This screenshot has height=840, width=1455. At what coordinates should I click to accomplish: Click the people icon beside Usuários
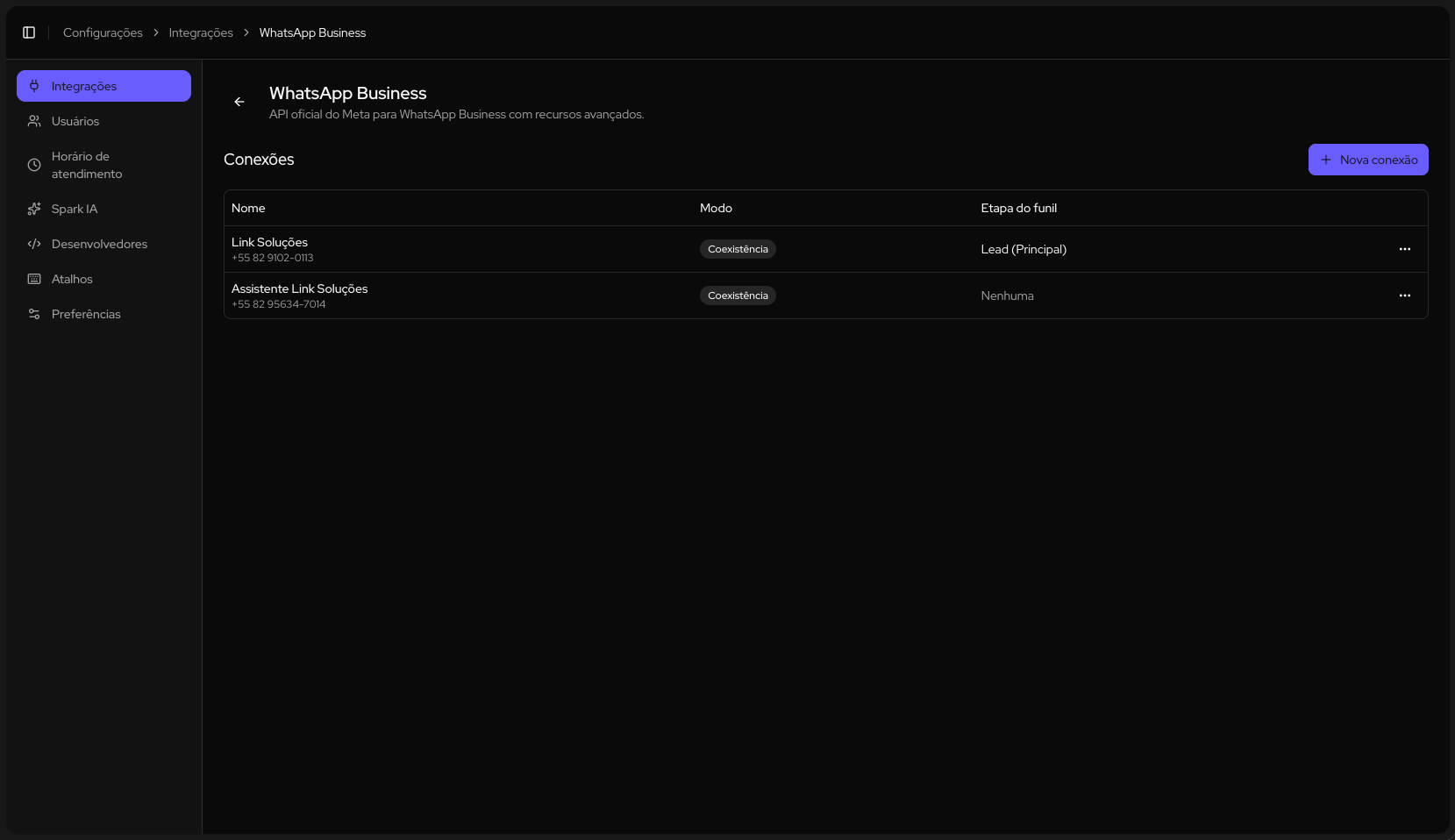point(34,121)
